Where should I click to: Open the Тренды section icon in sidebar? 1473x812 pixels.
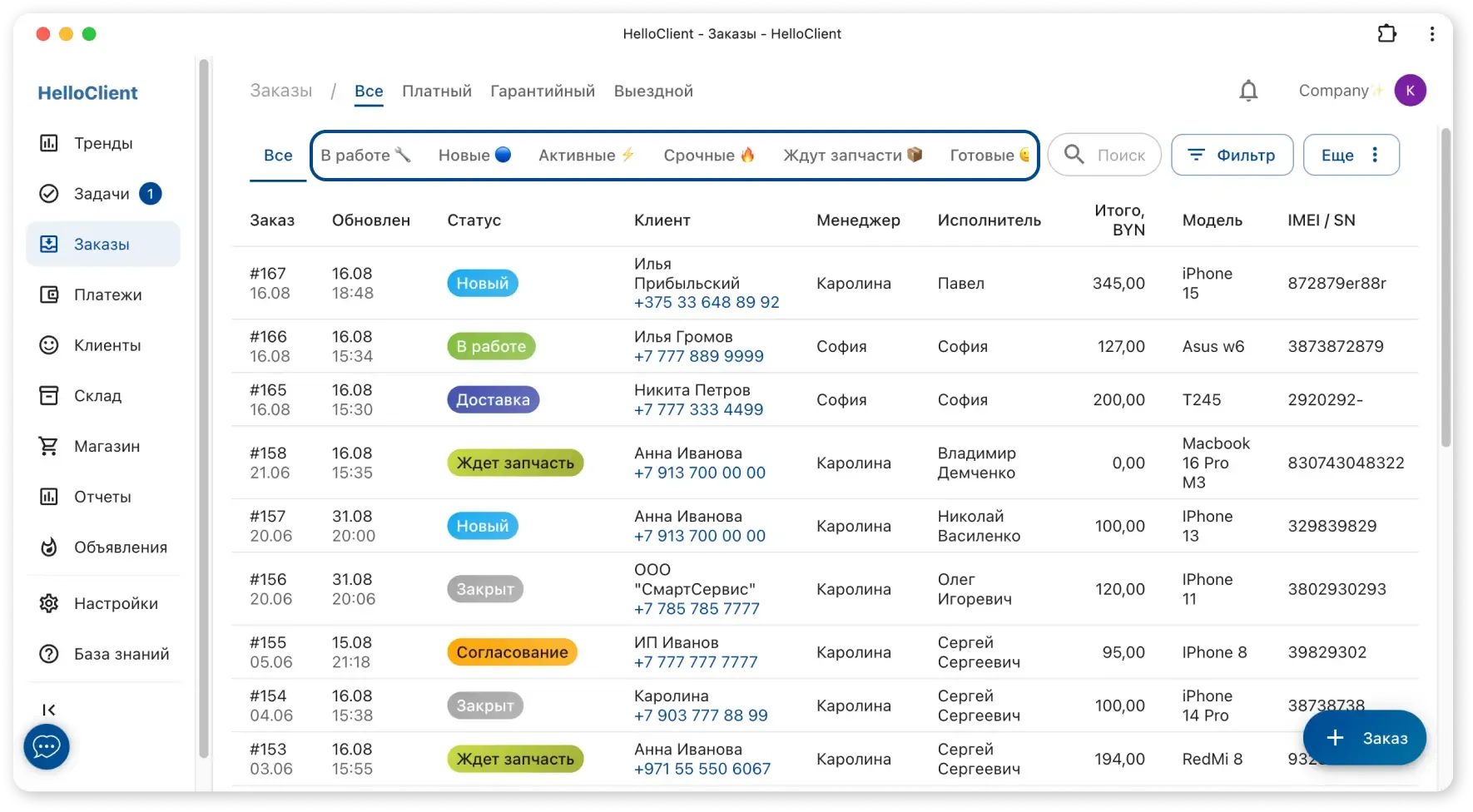49,143
